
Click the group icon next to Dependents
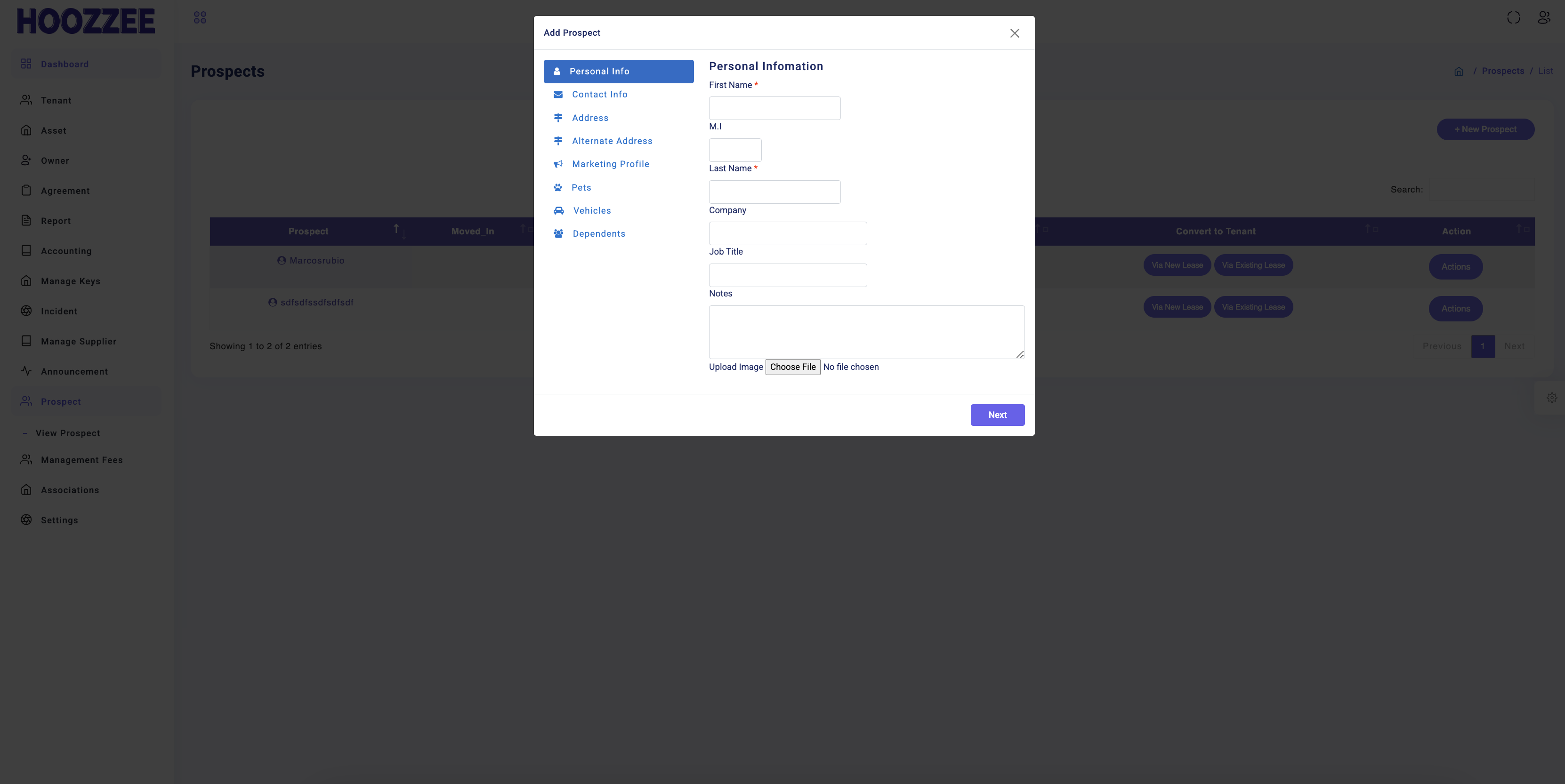[x=558, y=234]
